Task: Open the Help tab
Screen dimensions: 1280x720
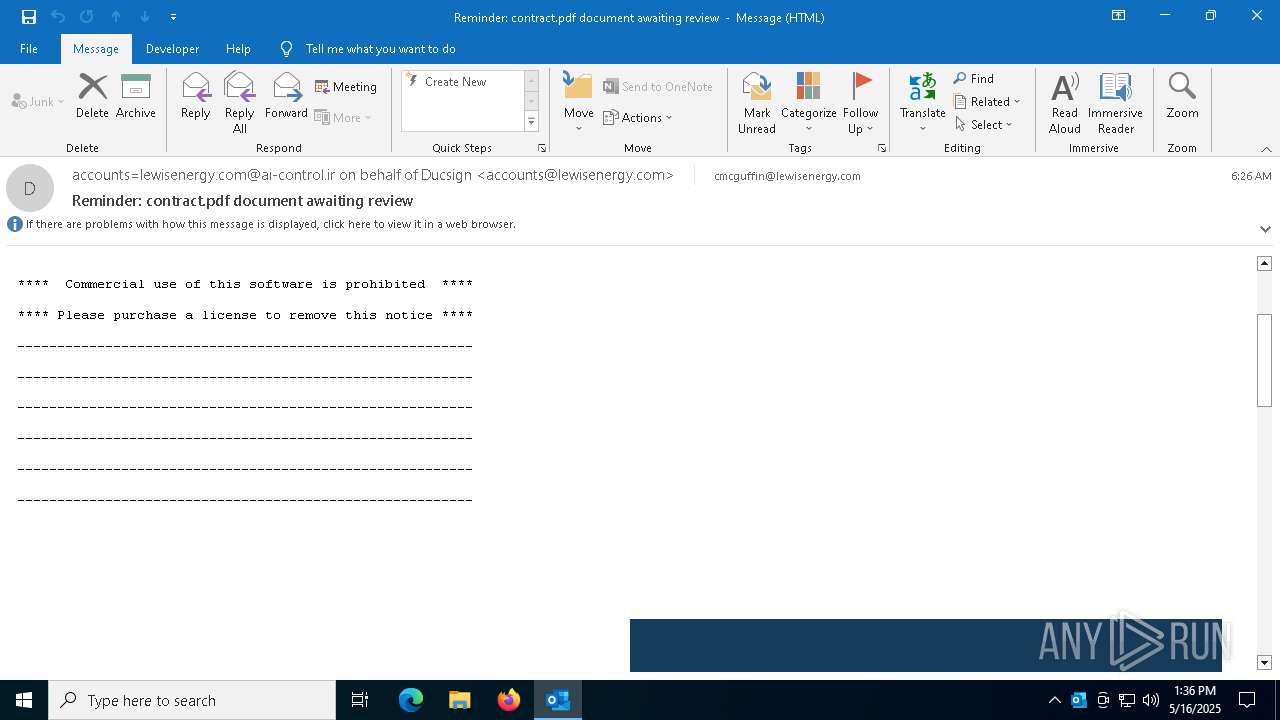Action: coord(238,49)
